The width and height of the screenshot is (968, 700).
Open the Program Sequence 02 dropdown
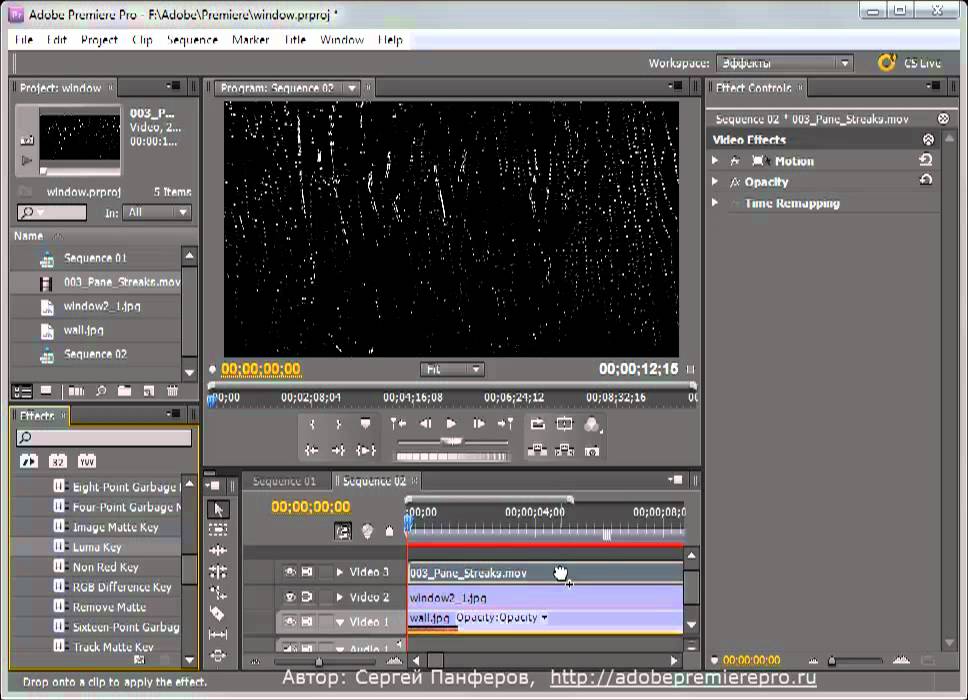[x=352, y=88]
